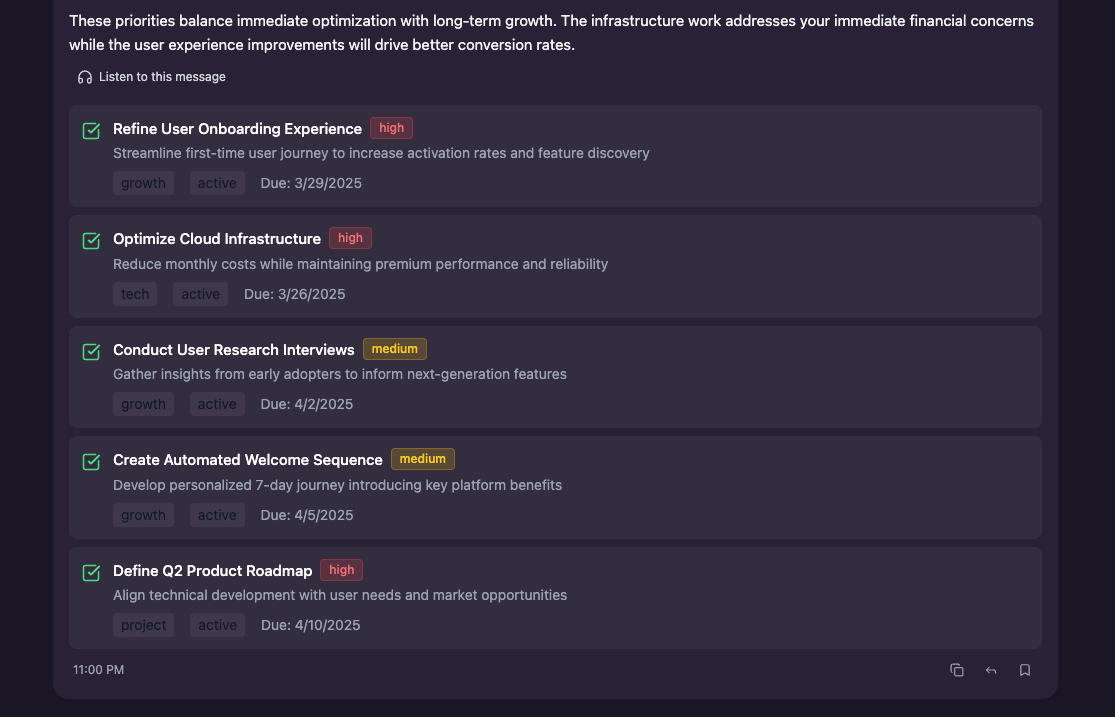This screenshot has height=717, width=1115.
Task: Click Listen to this message link
Action: coord(162,77)
